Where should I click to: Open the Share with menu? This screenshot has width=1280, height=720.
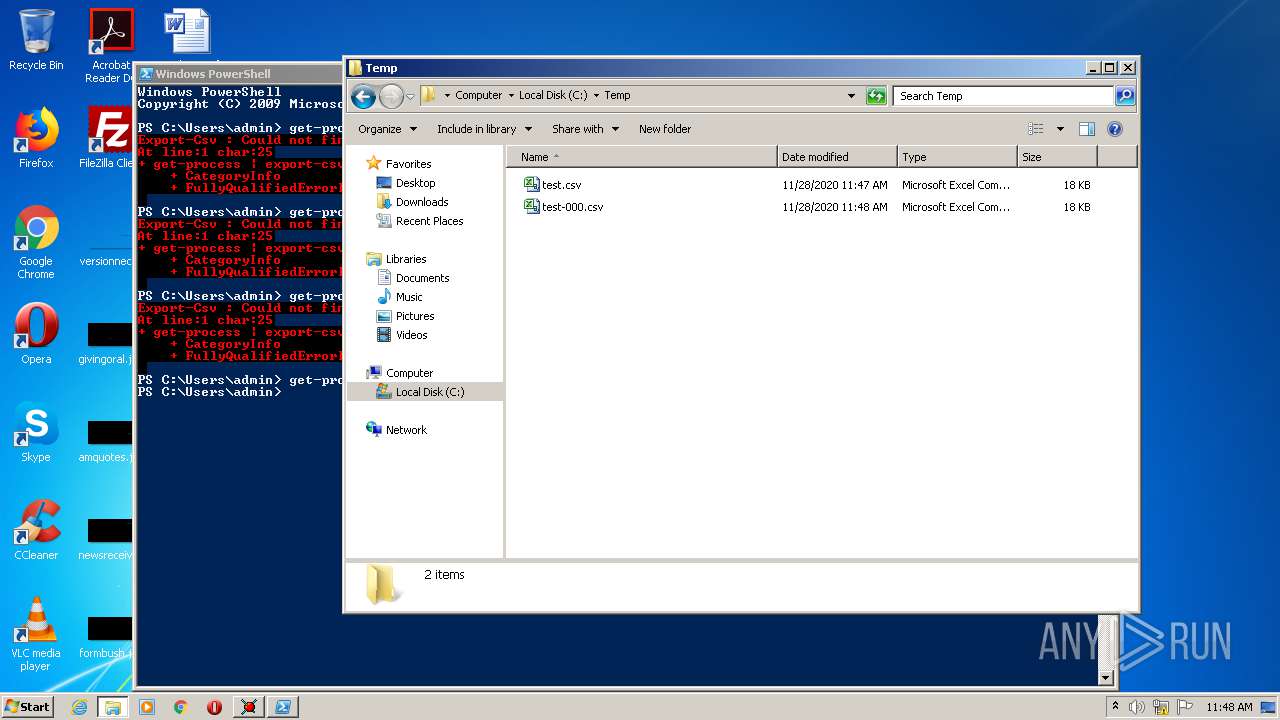tap(585, 129)
